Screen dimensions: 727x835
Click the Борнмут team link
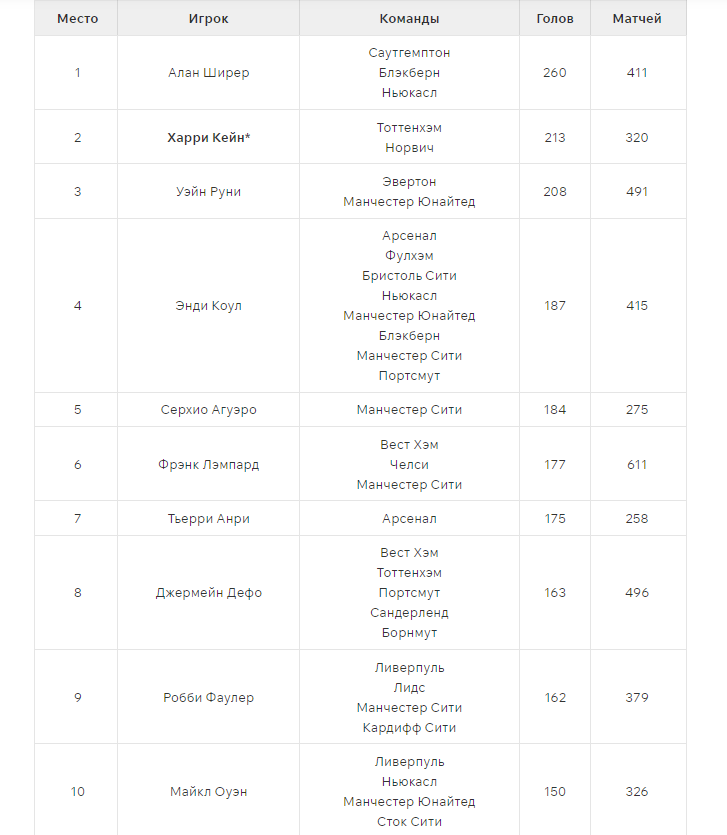coord(409,633)
